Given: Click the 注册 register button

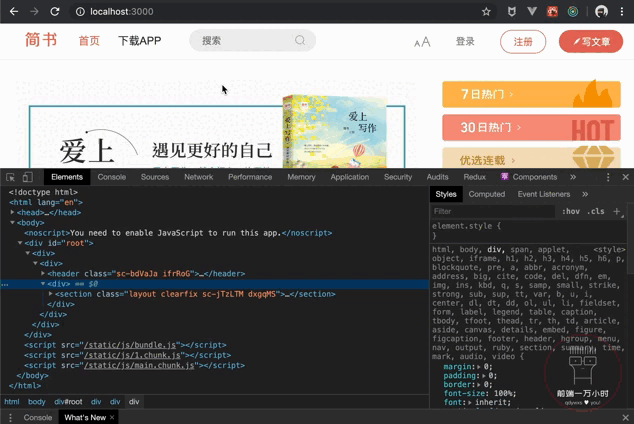Looking at the screenshot, I should coord(523,42).
